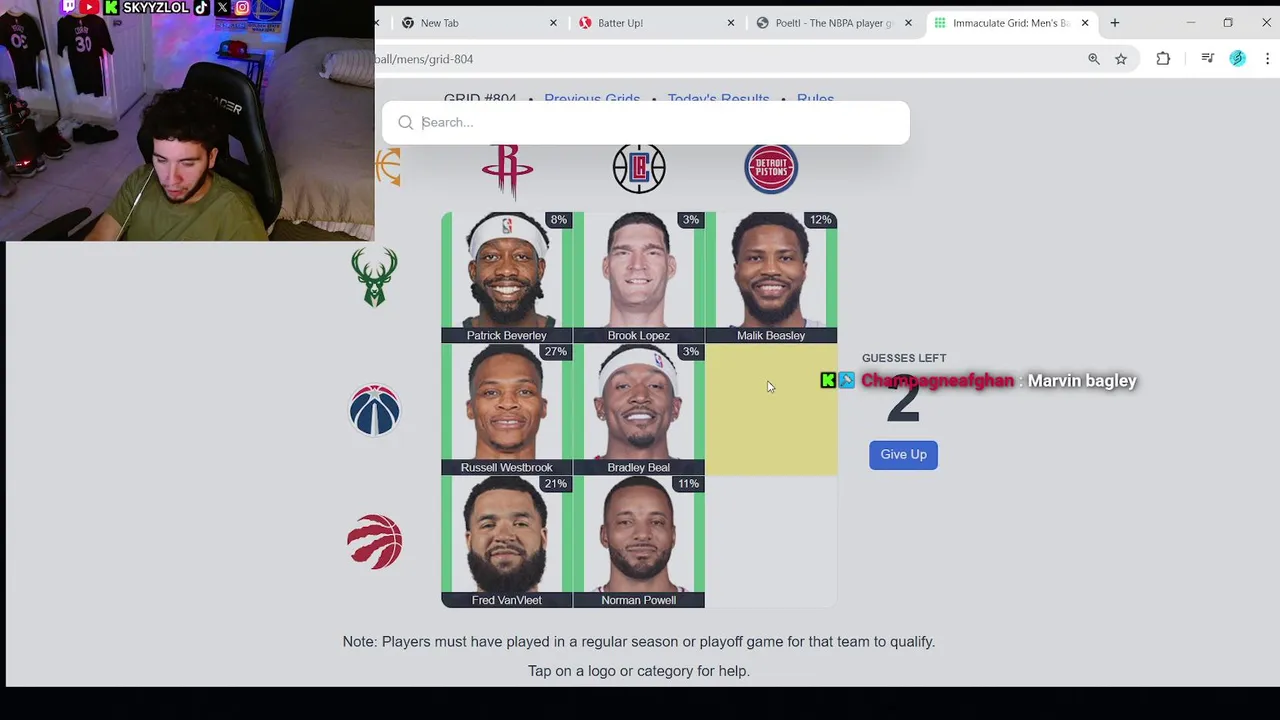Select the Fred VanVleet grid cell
This screenshot has height=720, width=1280.
[506, 542]
